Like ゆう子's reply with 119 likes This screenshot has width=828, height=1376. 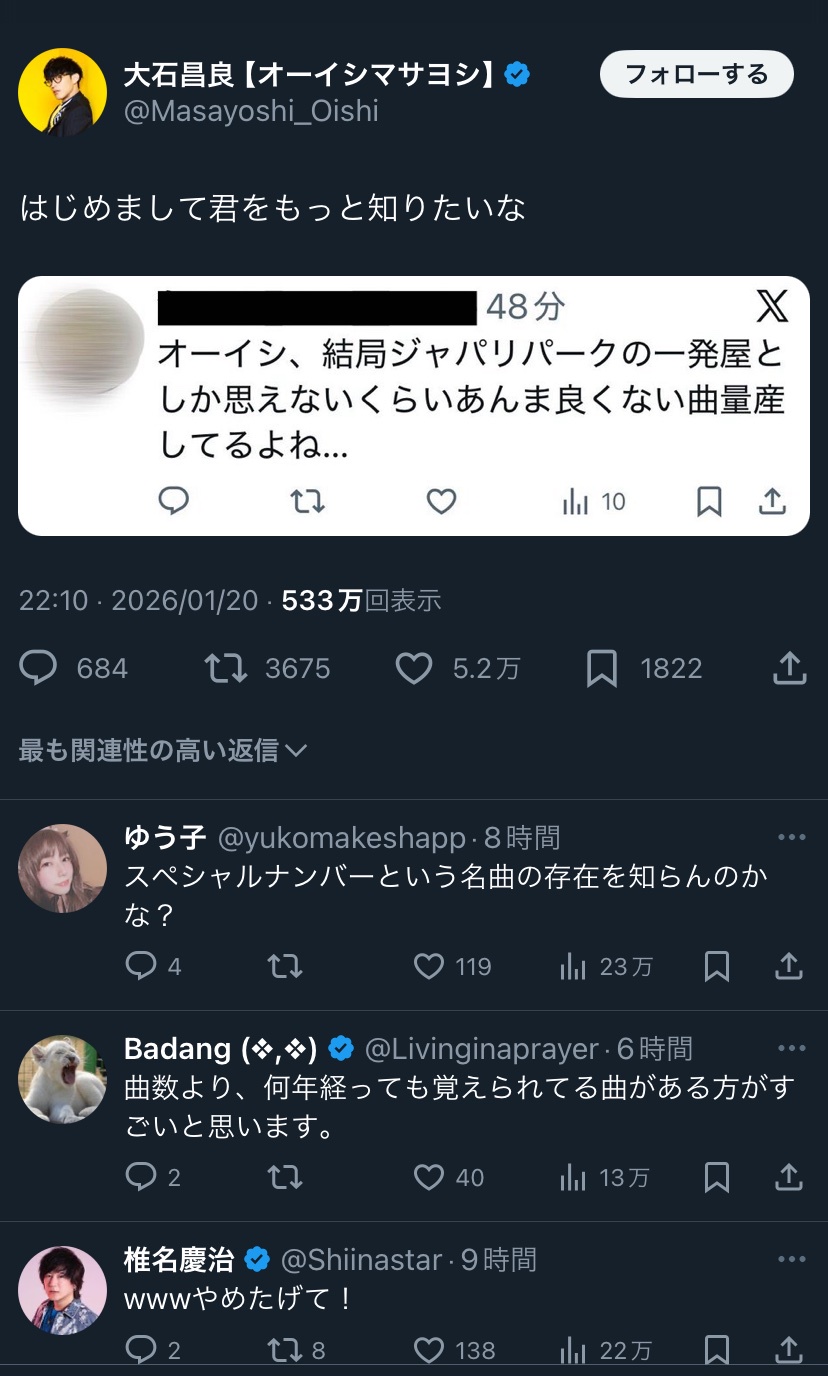(x=429, y=966)
